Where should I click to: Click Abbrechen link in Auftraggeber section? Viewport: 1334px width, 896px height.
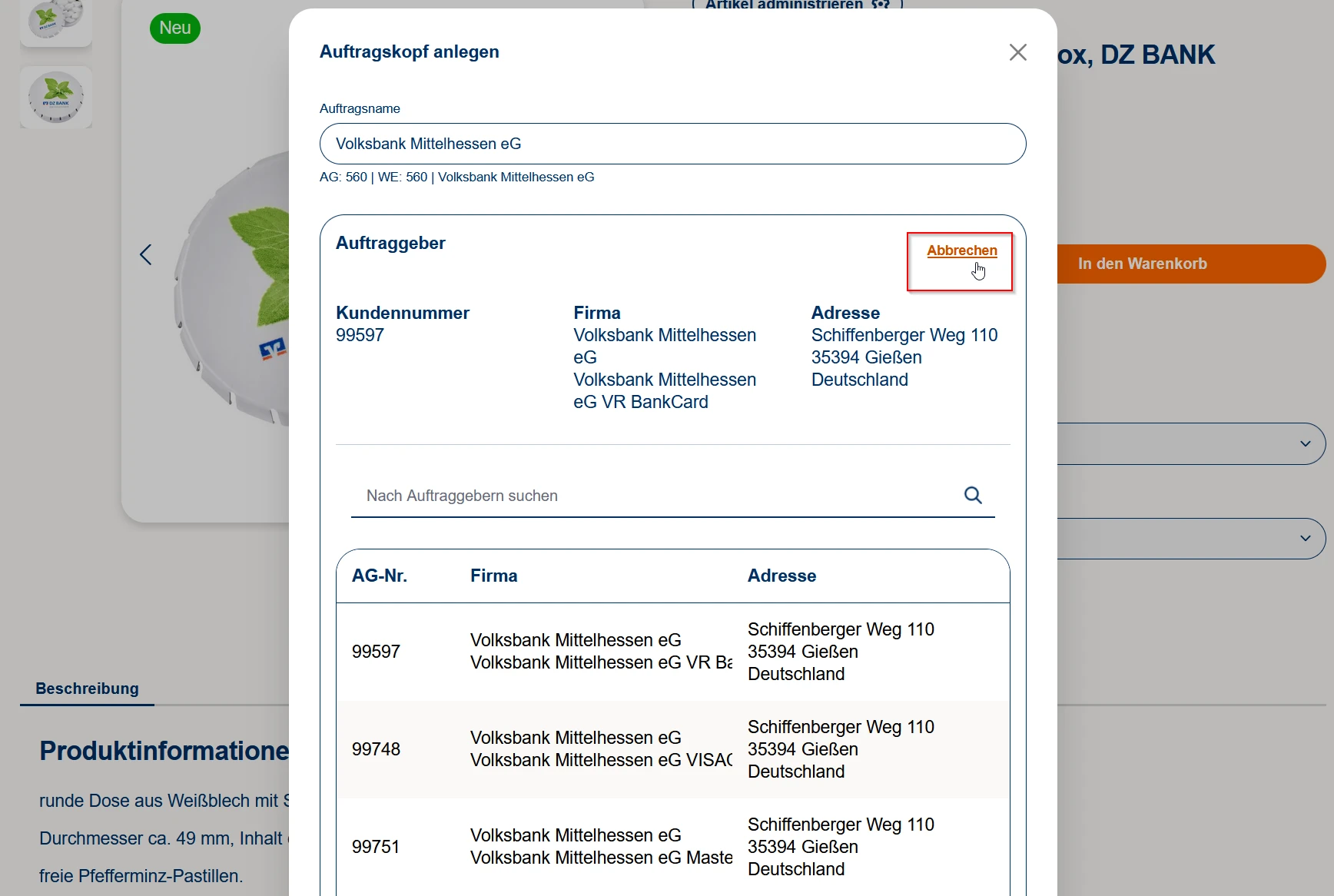(961, 251)
